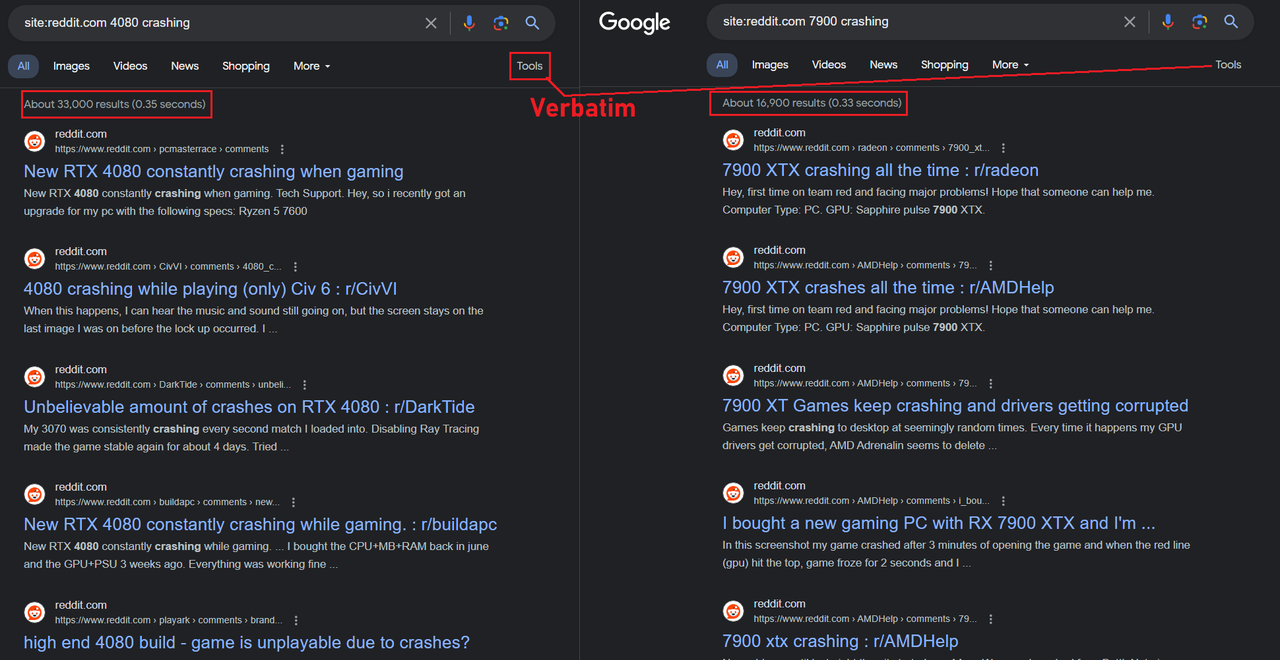This screenshot has width=1280, height=660.
Task: Click Reddit favicon of CivVI result
Action: [x=34, y=259]
